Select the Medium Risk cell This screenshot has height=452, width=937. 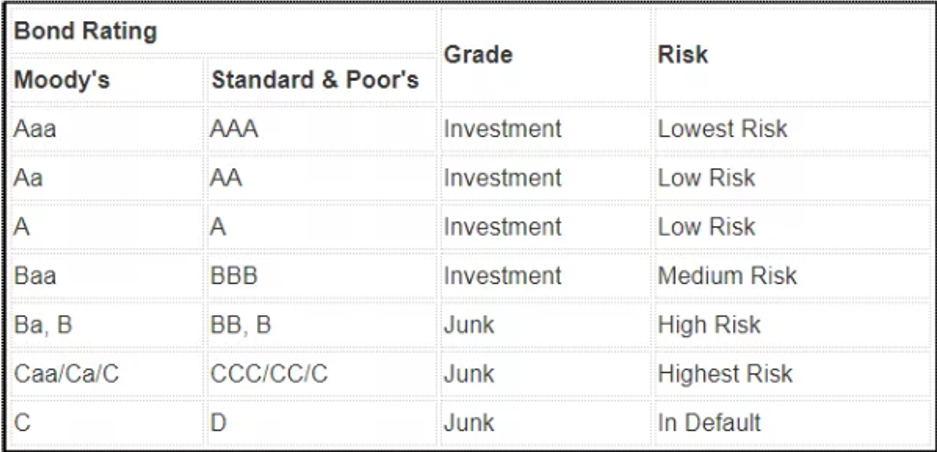[727, 276]
